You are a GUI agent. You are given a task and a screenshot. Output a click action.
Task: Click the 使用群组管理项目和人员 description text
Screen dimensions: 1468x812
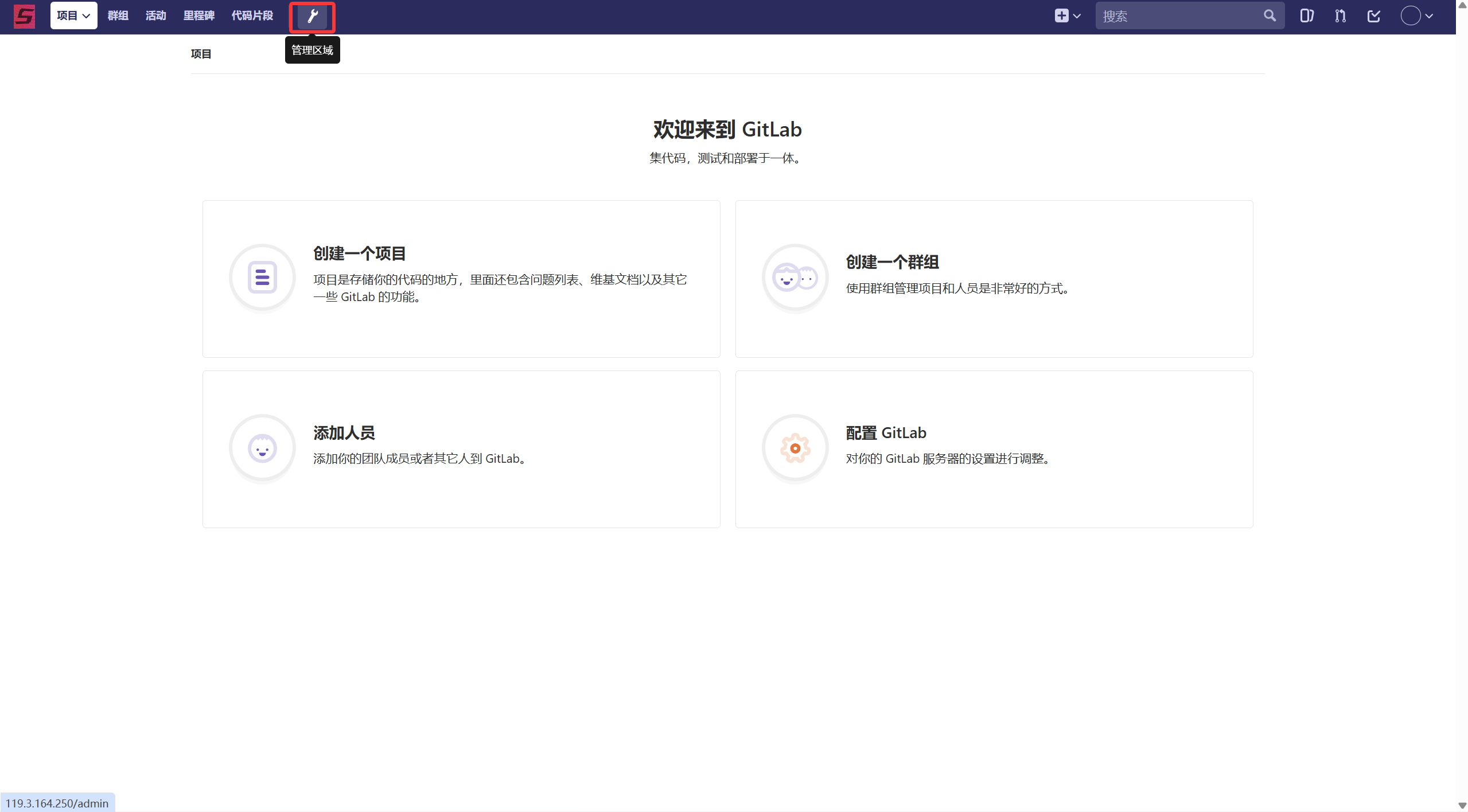[x=958, y=288]
